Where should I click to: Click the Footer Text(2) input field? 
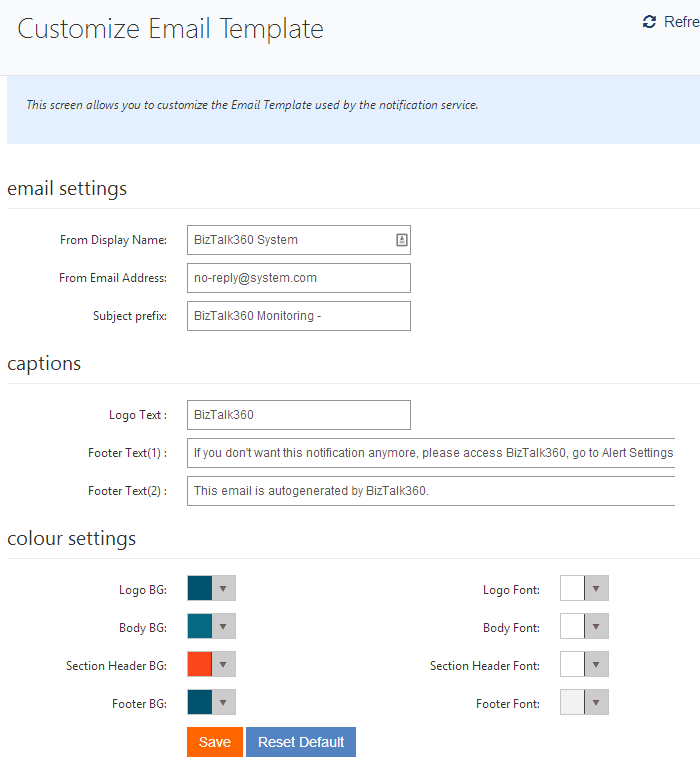[430, 491]
